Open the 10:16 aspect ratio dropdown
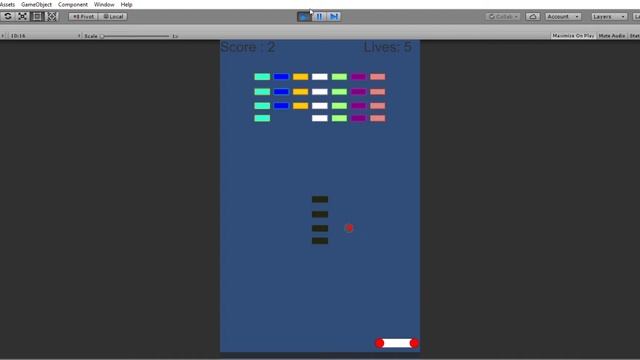This screenshot has height=360, width=640. click(44, 36)
